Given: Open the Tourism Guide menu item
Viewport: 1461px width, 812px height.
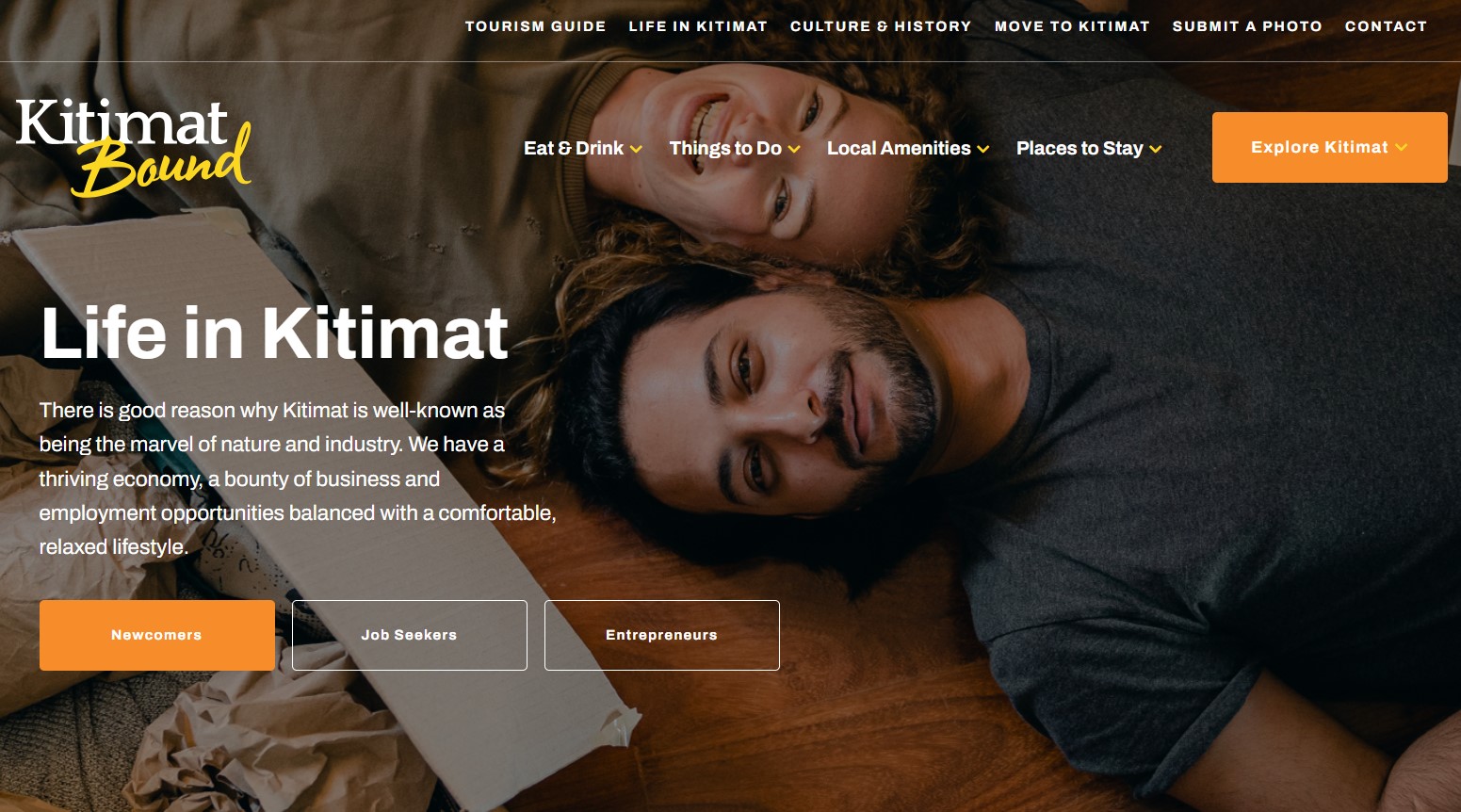Looking at the screenshot, I should click(x=535, y=26).
